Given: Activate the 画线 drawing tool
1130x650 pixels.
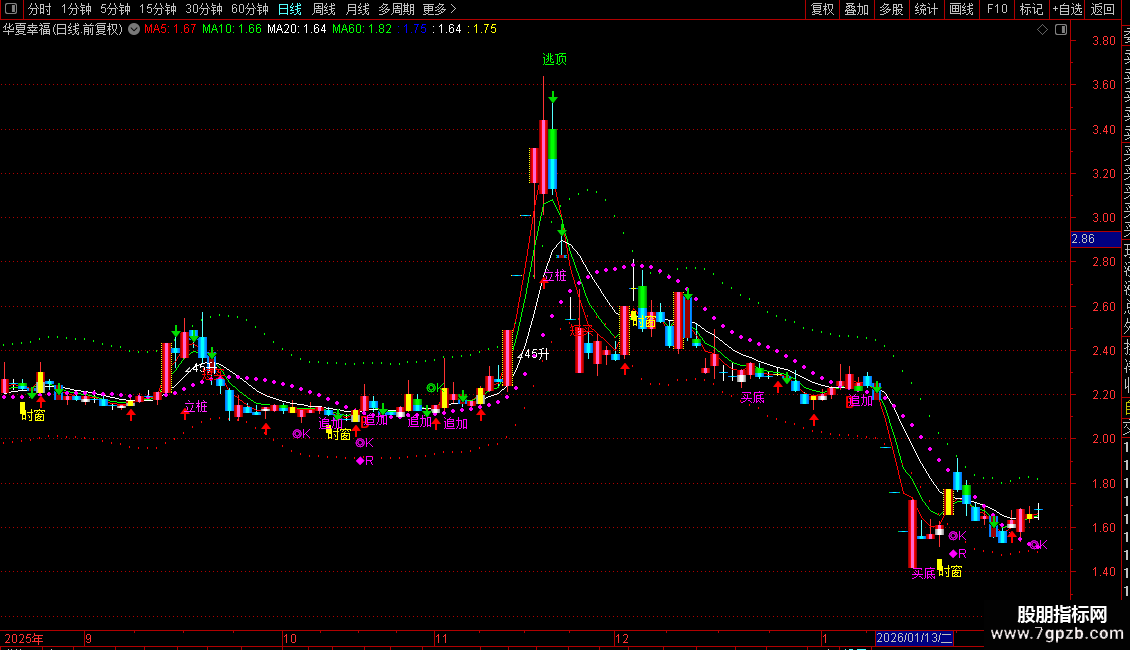Looking at the screenshot, I should pyautogui.click(x=961, y=9).
